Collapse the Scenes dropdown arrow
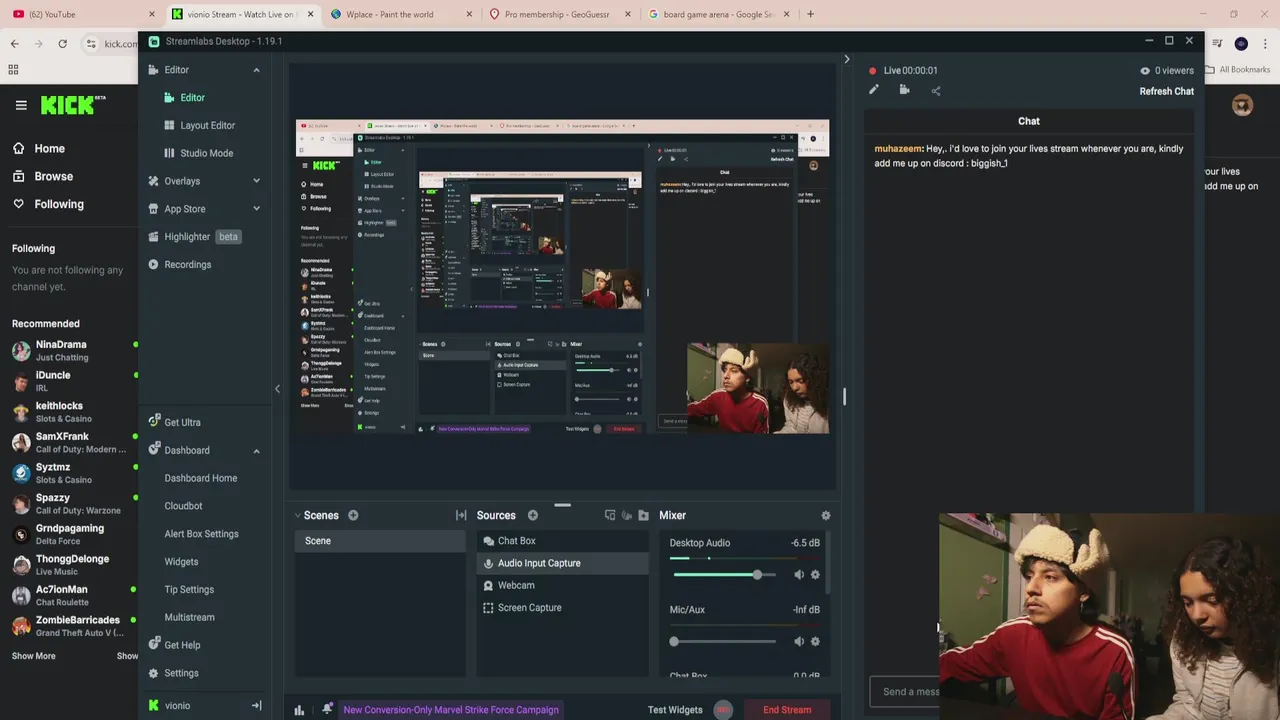The height and width of the screenshot is (720, 1280). pos(297,515)
